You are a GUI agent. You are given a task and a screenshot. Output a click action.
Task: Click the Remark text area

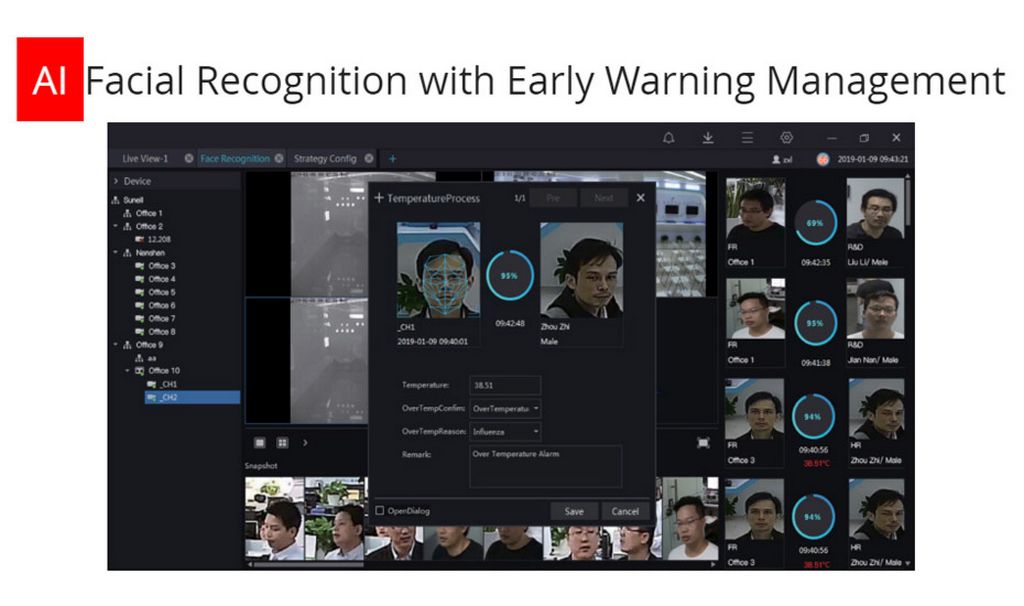click(x=545, y=466)
